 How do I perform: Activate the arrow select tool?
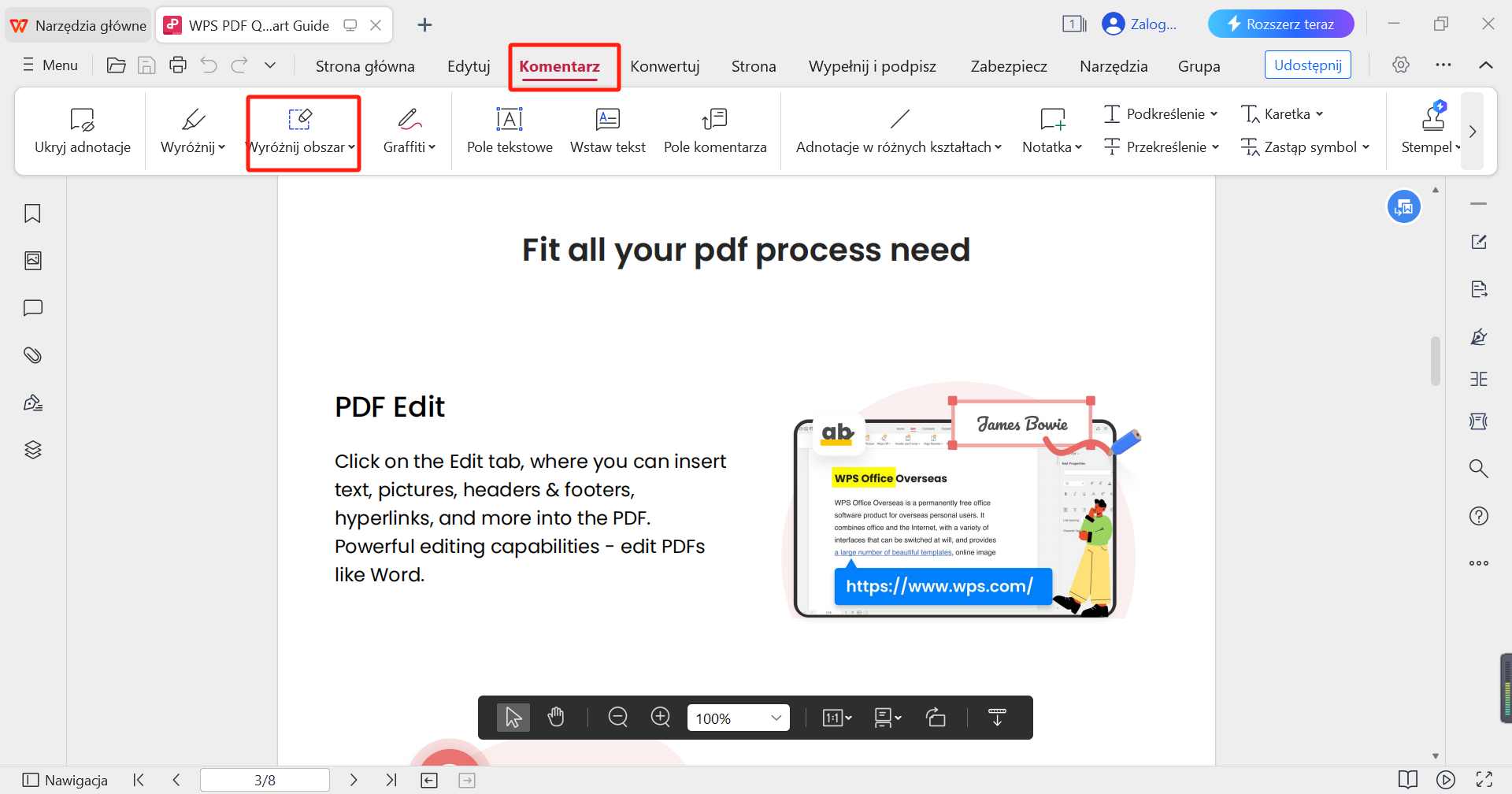pyautogui.click(x=513, y=718)
